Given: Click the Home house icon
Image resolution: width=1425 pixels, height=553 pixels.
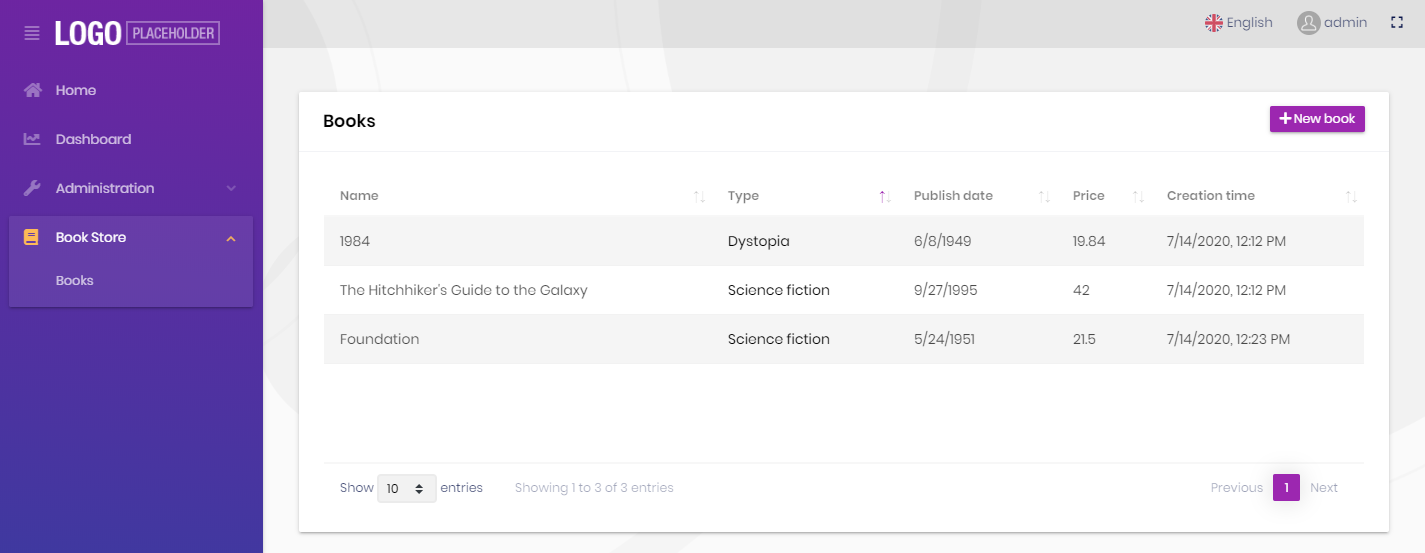Looking at the screenshot, I should click(x=33, y=90).
